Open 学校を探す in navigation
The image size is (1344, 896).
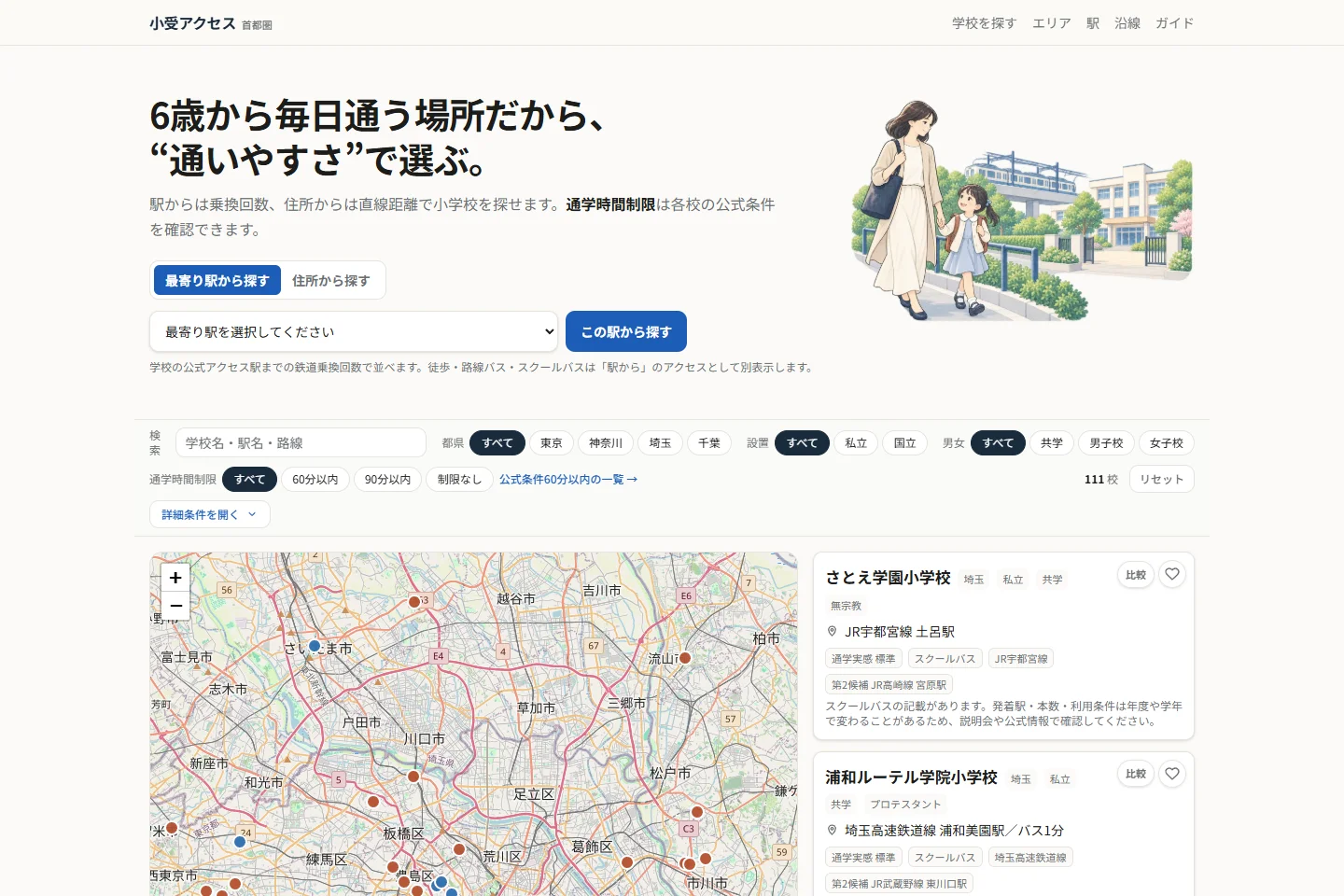[985, 23]
